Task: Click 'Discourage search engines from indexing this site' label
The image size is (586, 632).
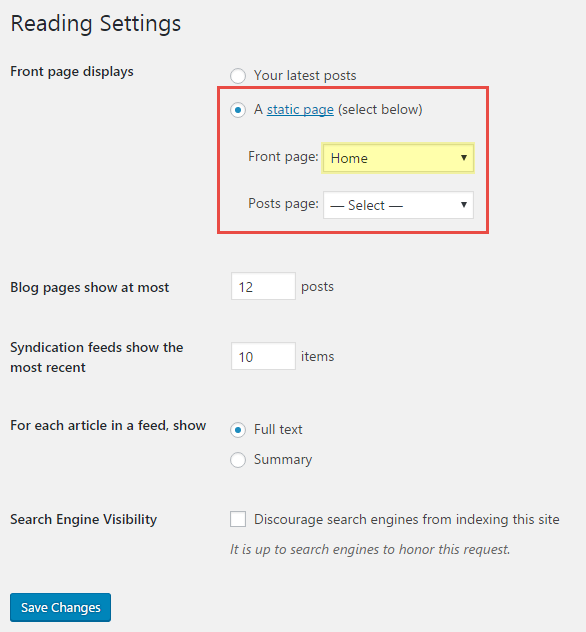Action: (407, 519)
